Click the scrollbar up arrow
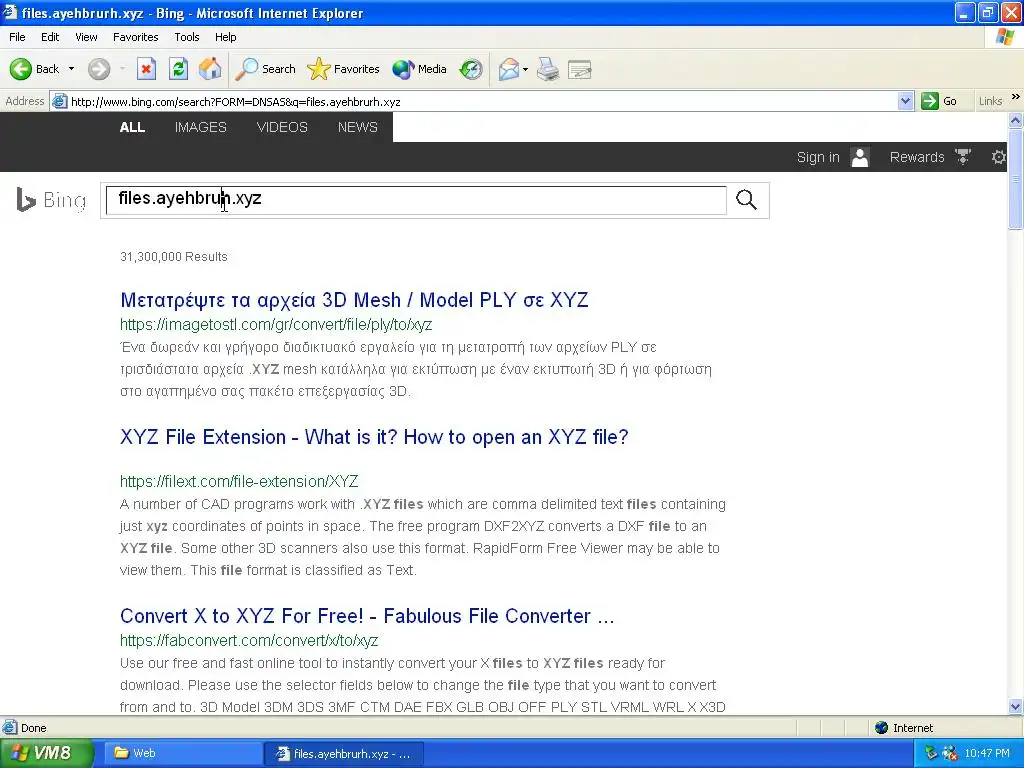Viewport: 1024px width, 768px height. 1016,120
